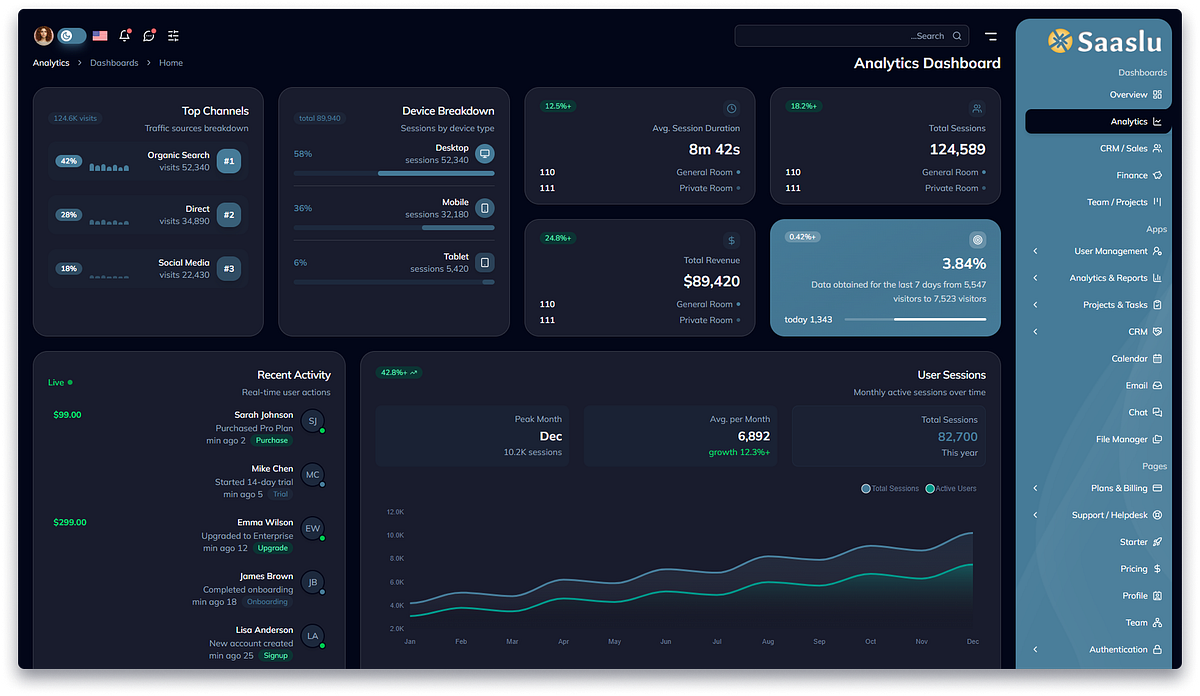Click the Email inbox icon
The height and width of the screenshot is (696, 1200).
[x=1157, y=386]
